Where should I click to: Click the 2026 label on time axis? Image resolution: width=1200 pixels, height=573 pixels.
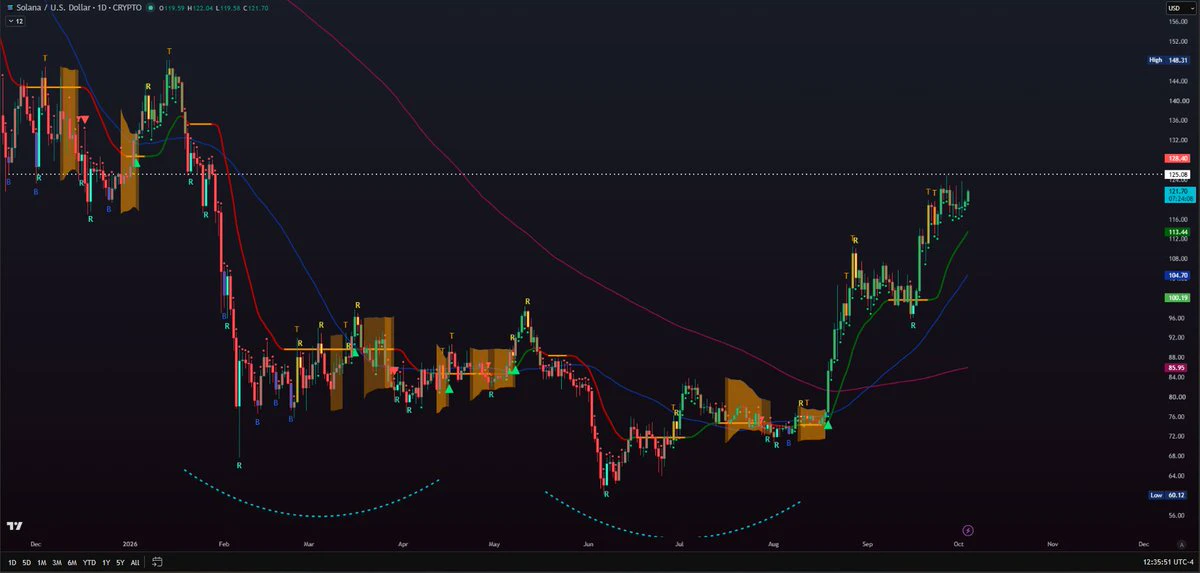pos(129,543)
